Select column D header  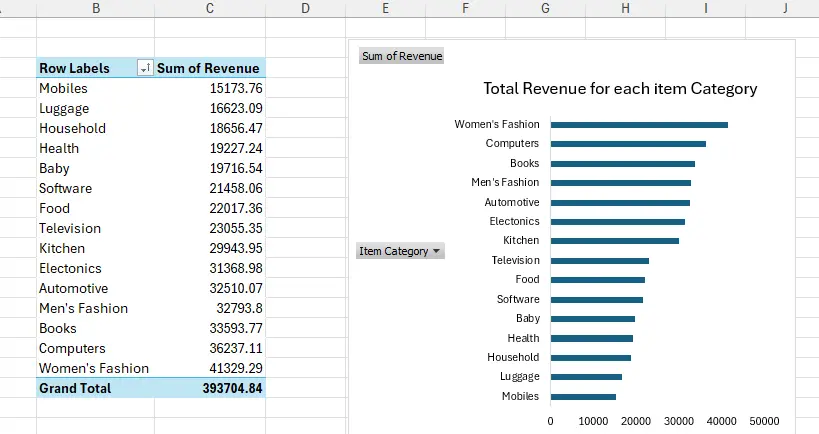pos(305,9)
